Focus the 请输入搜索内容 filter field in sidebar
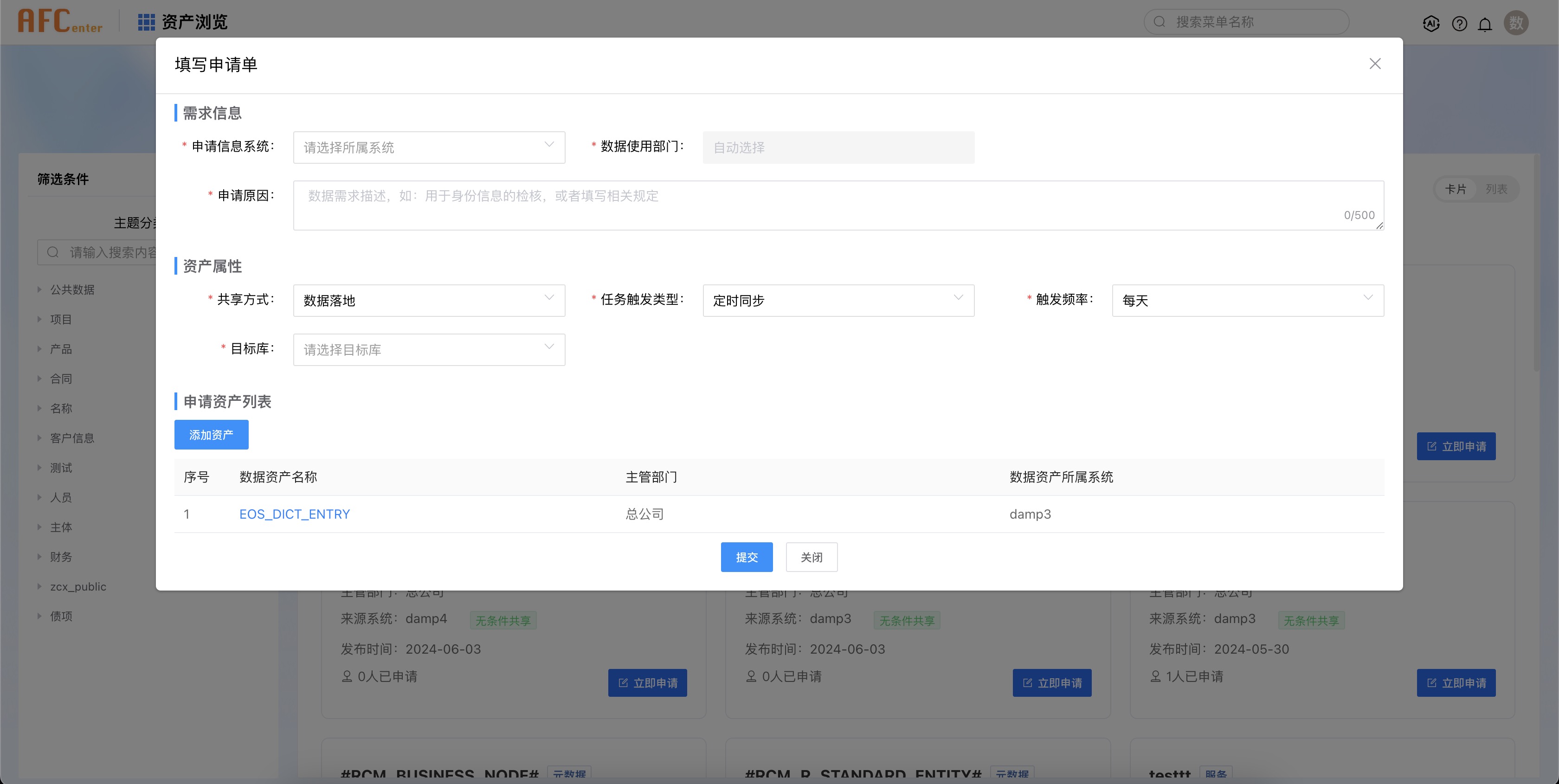 pos(97,252)
